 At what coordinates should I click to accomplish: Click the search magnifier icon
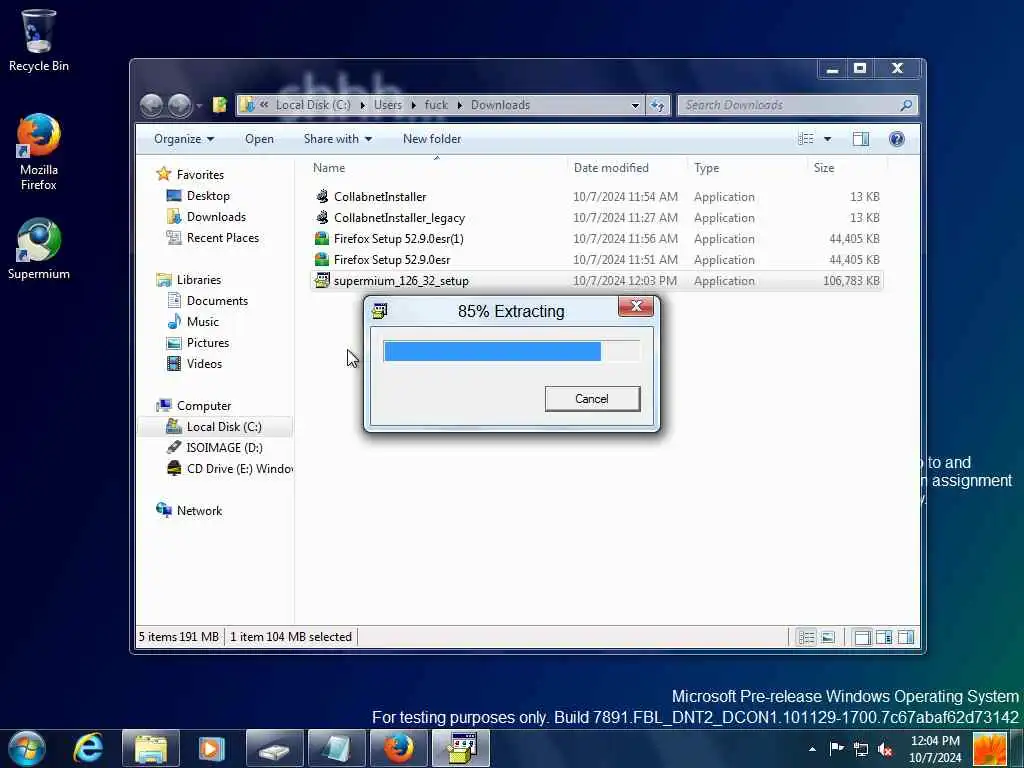[x=906, y=105]
